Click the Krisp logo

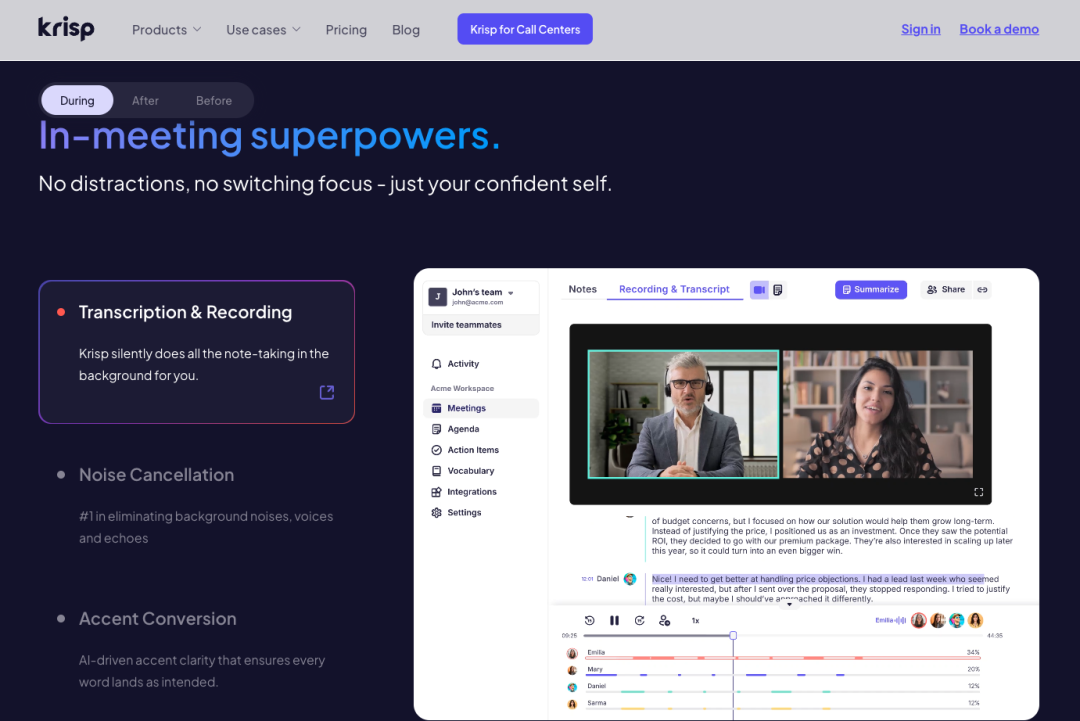[x=66, y=28]
